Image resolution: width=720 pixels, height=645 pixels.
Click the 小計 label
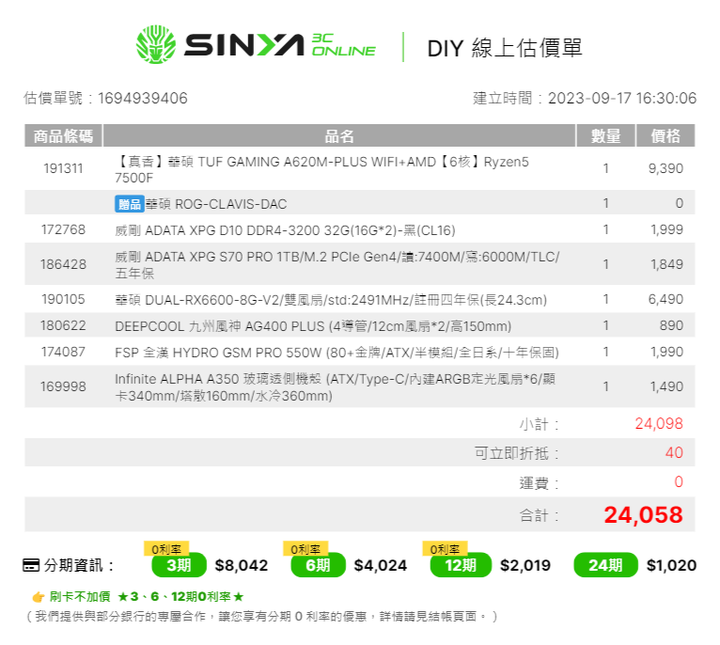[x=539, y=424]
